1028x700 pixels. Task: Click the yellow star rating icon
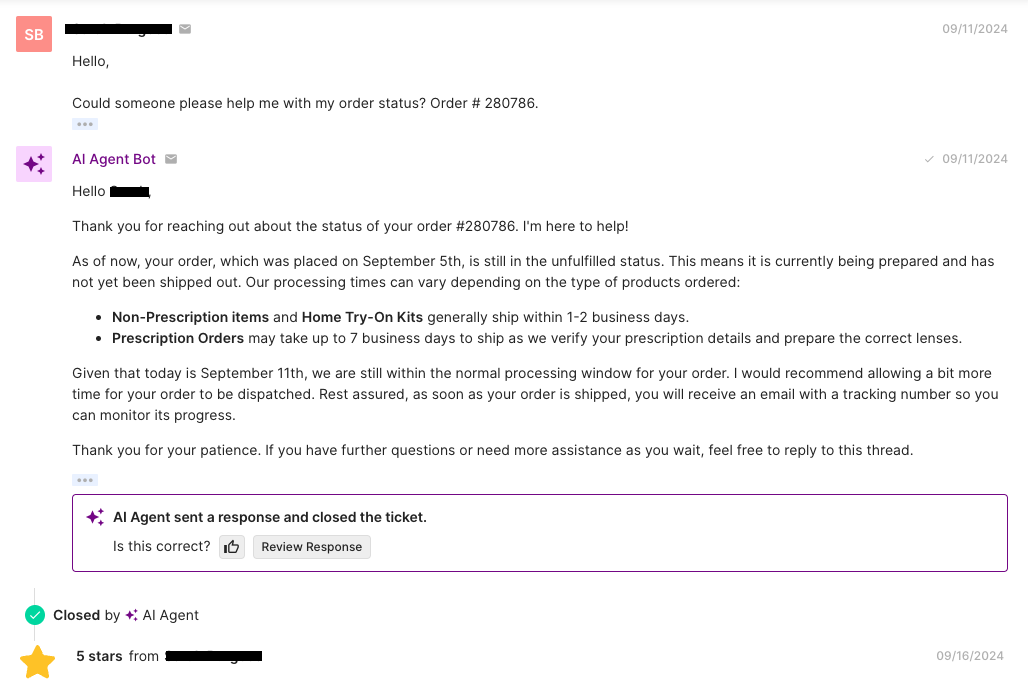pyautogui.click(x=37, y=661)
